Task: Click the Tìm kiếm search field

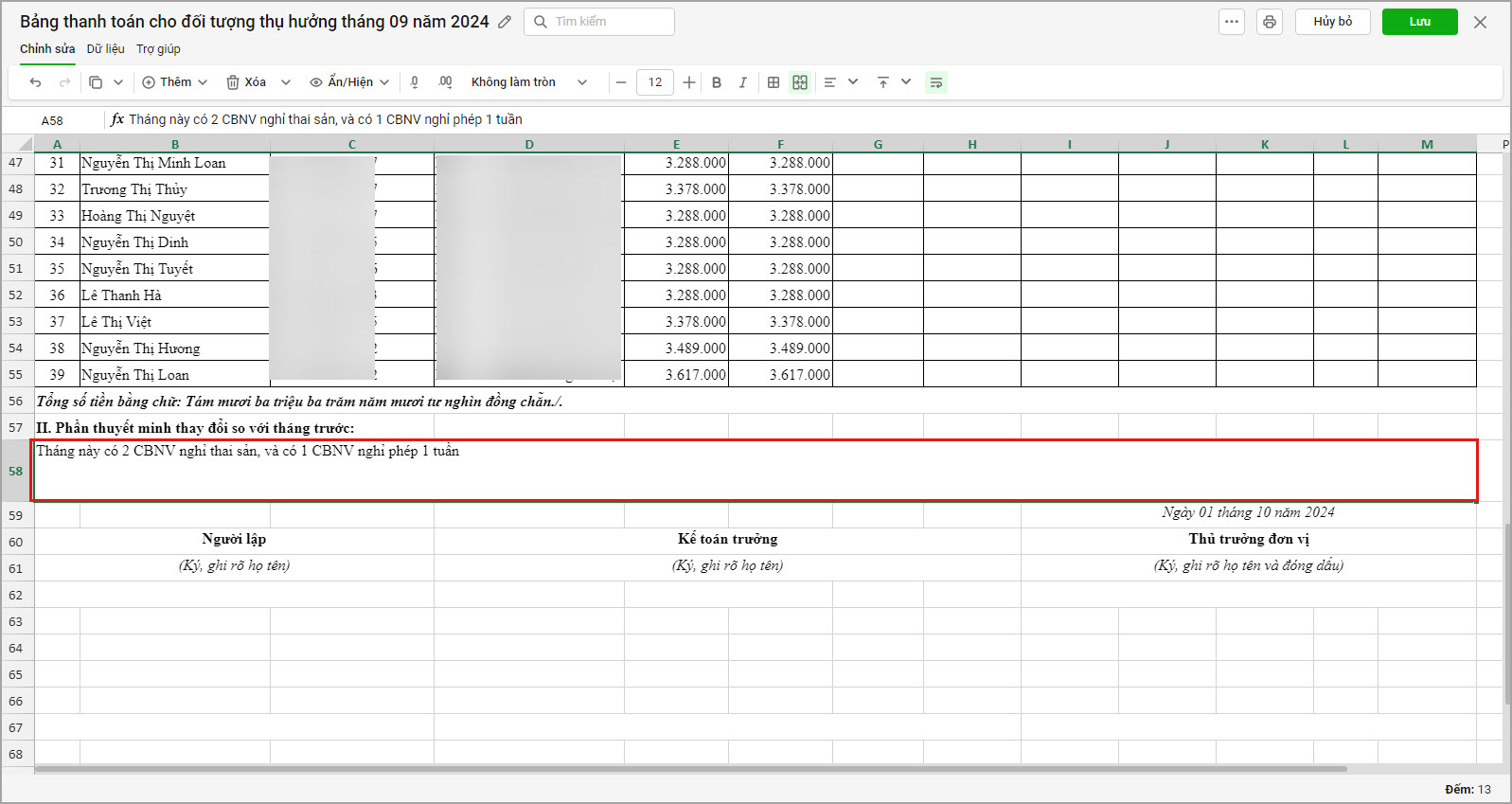Action: coord(599,22)
